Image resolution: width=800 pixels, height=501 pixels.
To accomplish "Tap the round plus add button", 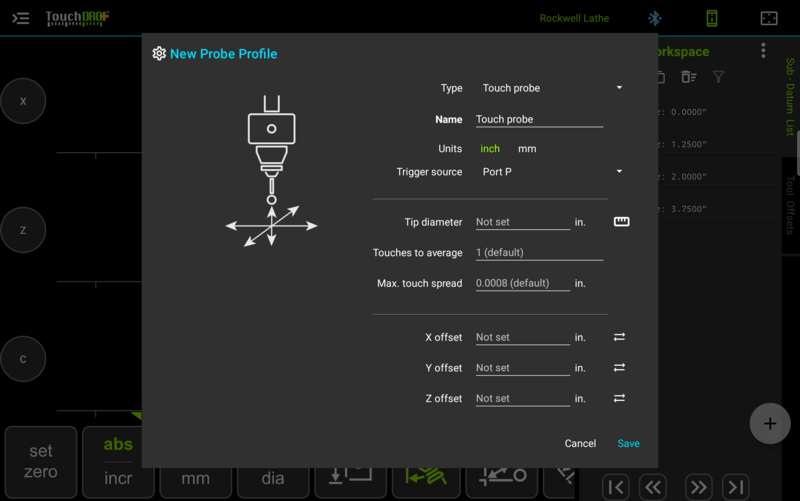I will pos(770,423).
